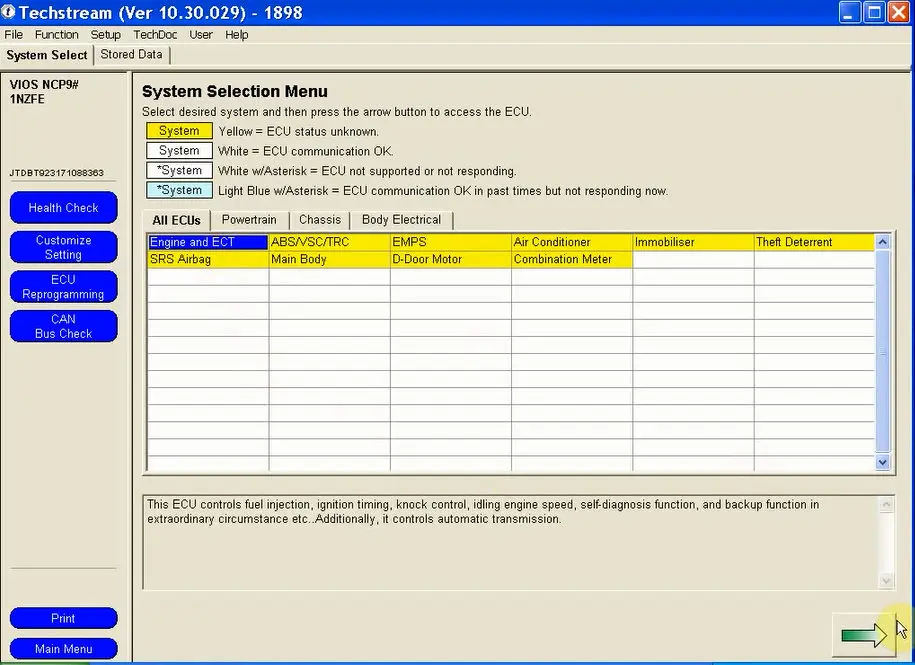Screen dimensions: 915x665
Task: Switch to the Powertrain tab
Action: [249, 220]
